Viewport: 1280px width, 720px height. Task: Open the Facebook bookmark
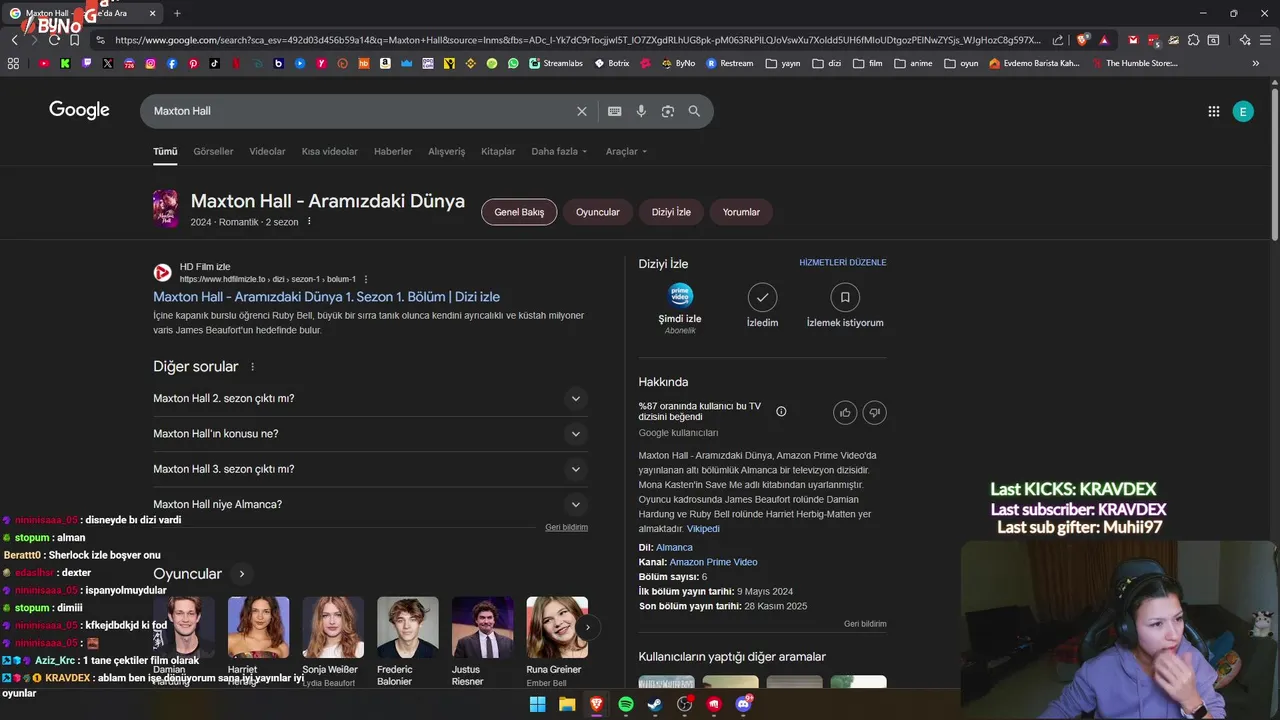[172, 63]
